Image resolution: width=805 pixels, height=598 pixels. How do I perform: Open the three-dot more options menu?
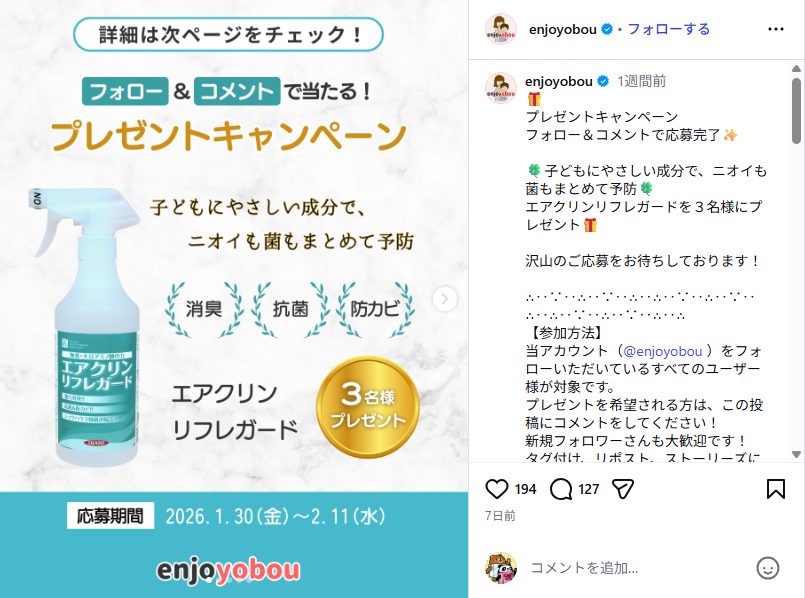[x=775, y=29]
